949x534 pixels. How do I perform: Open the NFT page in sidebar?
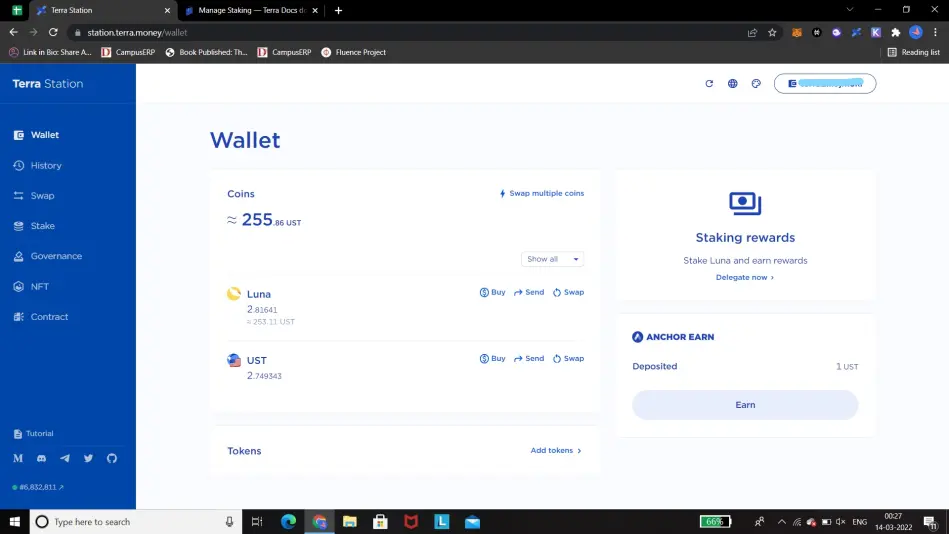coord(31,286)
